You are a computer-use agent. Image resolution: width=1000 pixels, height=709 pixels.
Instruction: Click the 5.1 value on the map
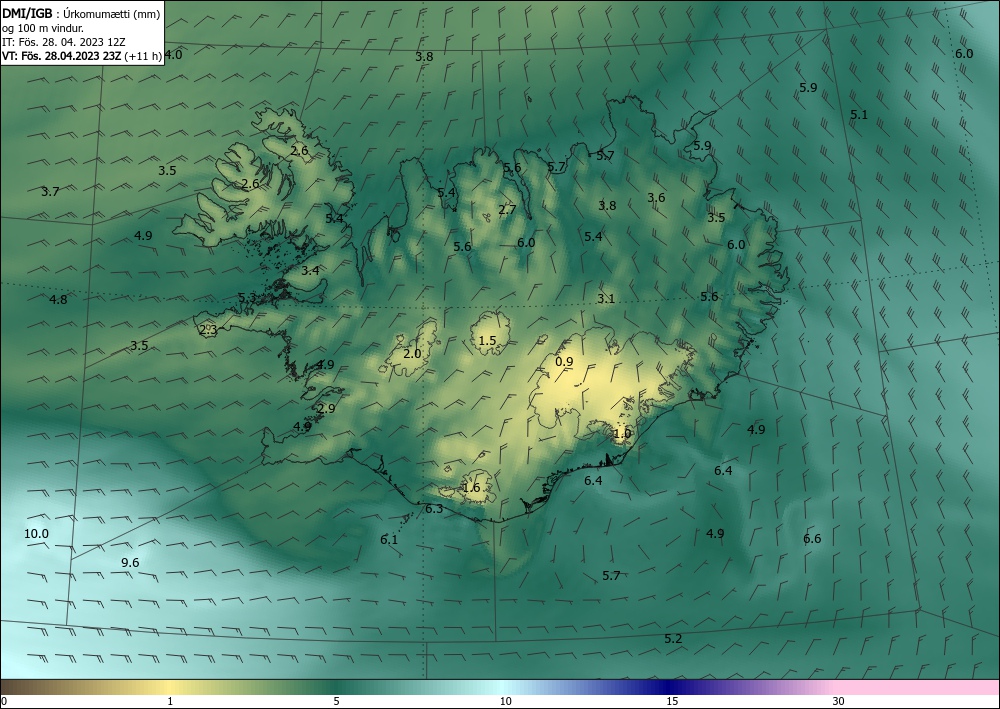[x=859, y=115]
